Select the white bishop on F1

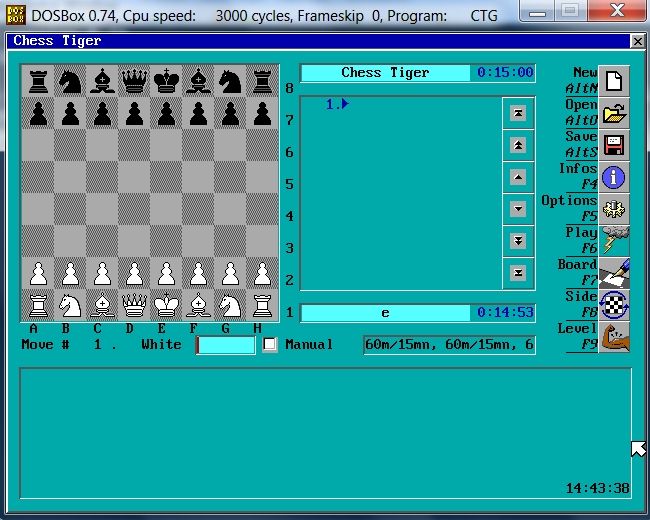[198, 306]
